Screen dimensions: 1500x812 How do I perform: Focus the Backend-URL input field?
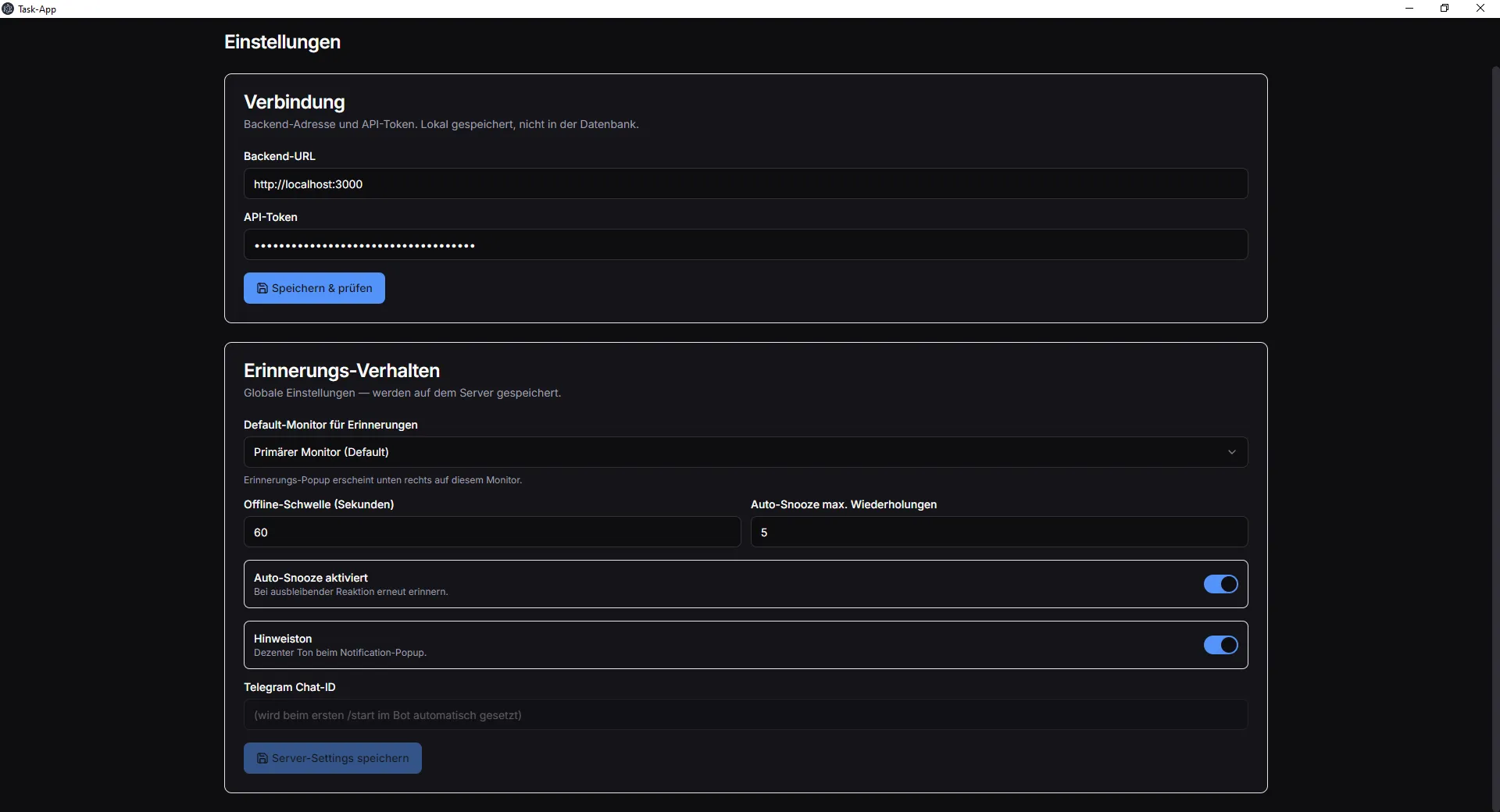(x=745, y=184)
